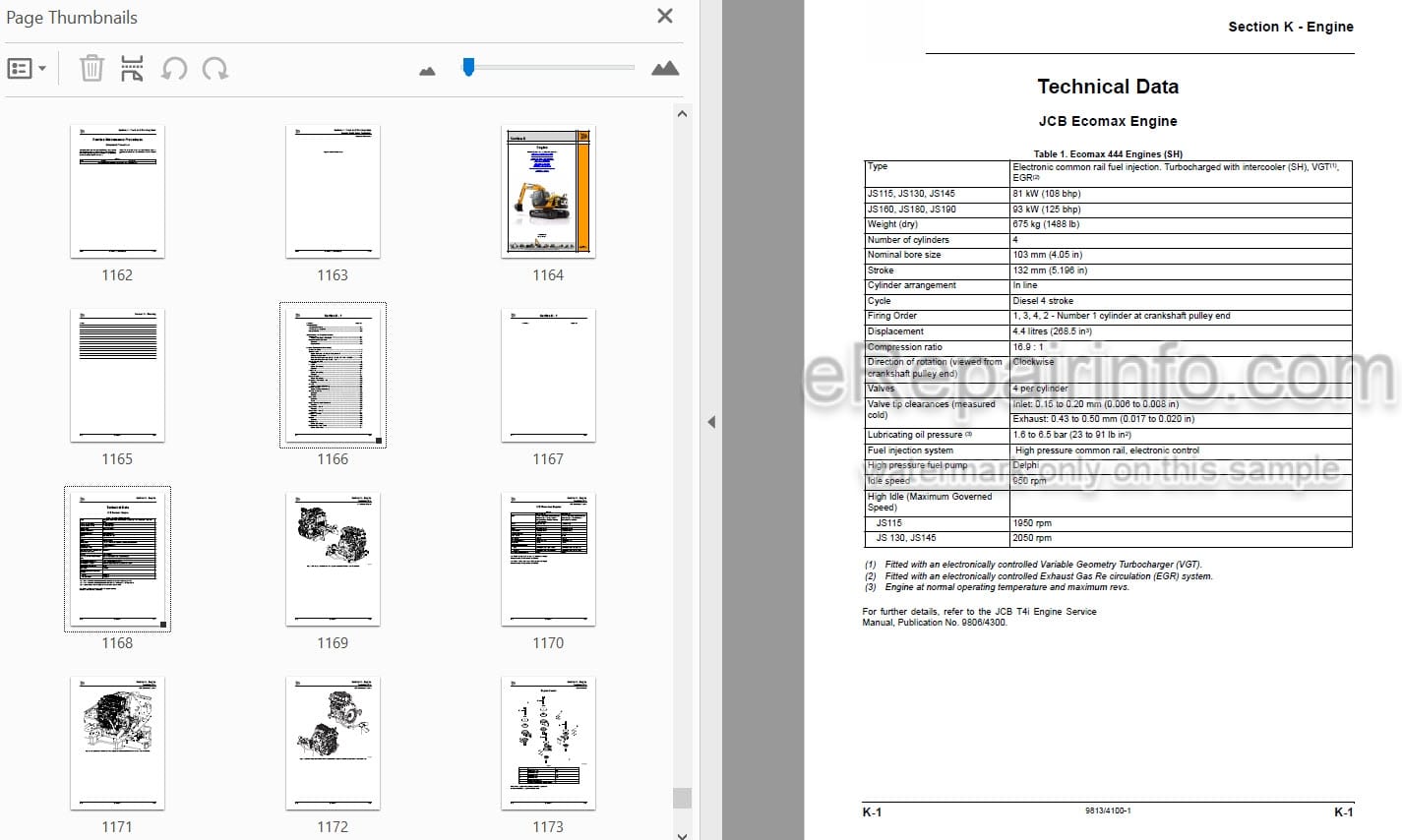Click the '93 kW (125 bhp)' cell
The width and height of the screenshot is (1402, 840).
1181,209
